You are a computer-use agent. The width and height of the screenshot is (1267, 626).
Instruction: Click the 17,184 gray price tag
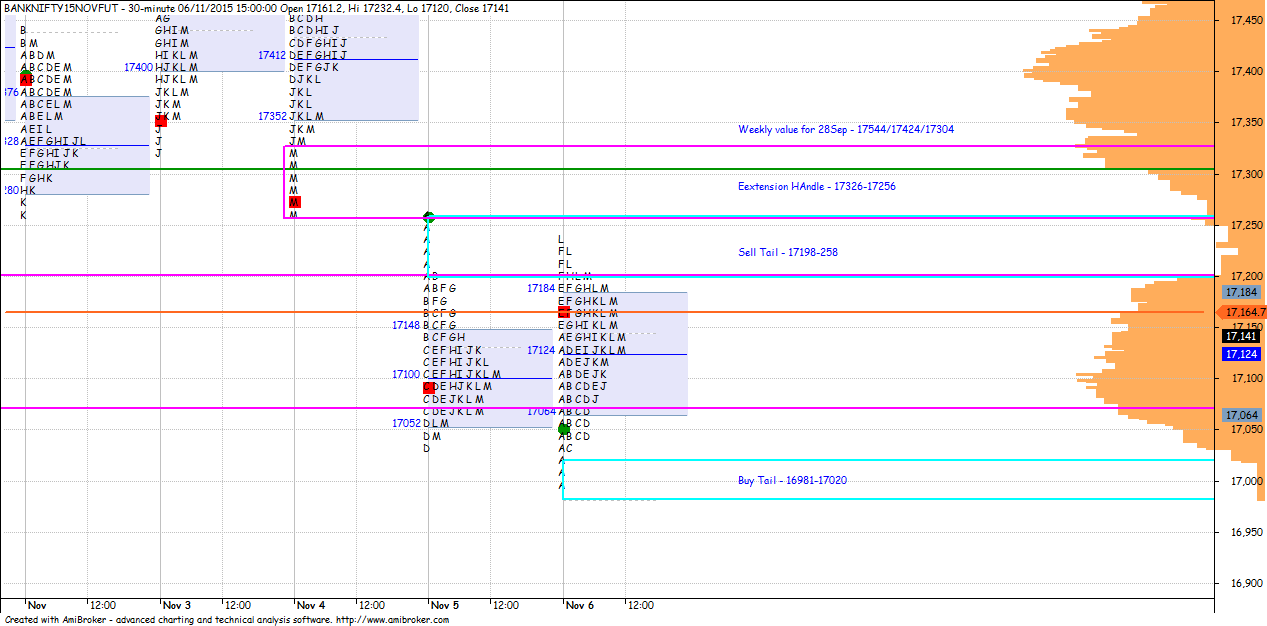pyautogui.click(x=1241, y=292)
